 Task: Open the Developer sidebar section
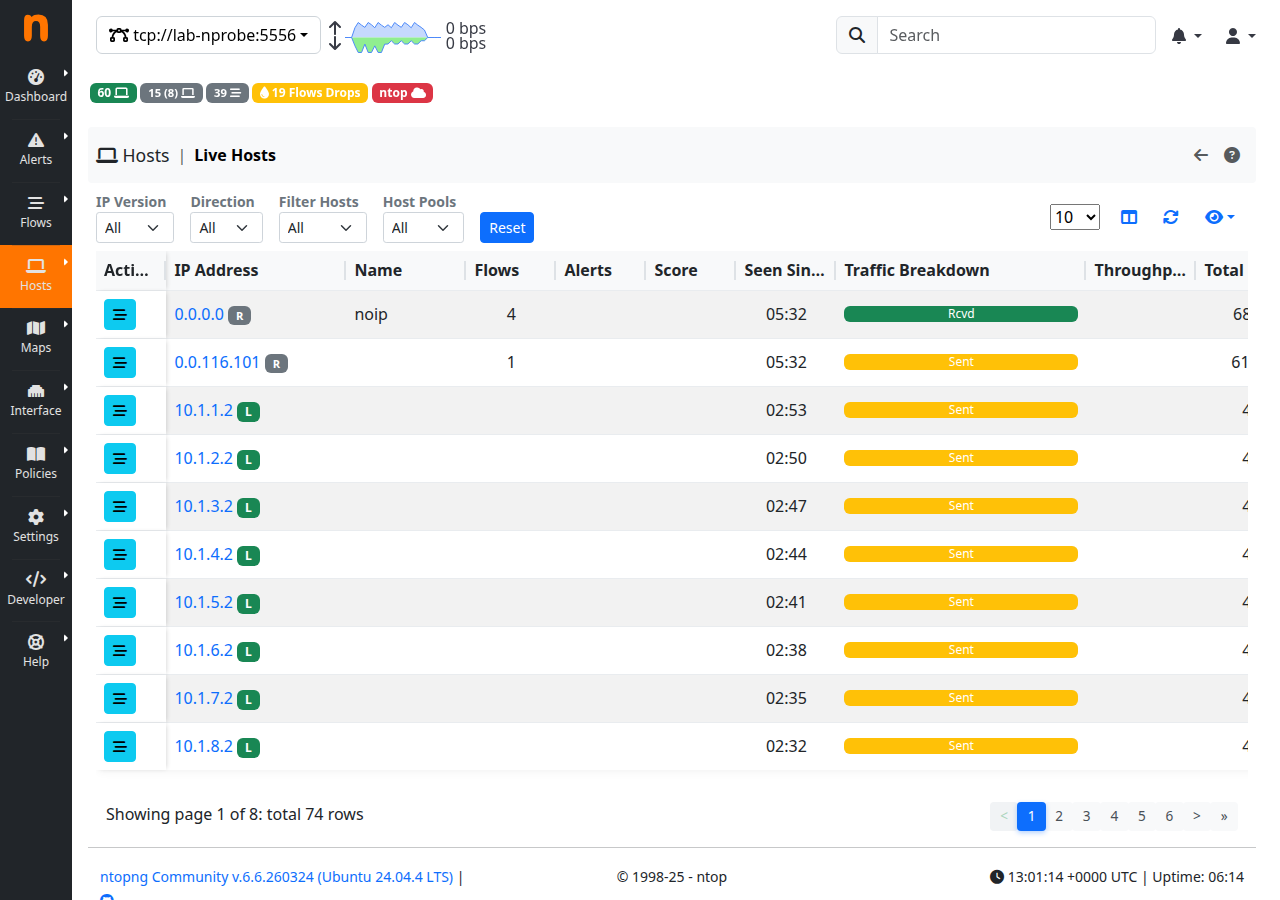pyautogui.click(x=36, y=587)
